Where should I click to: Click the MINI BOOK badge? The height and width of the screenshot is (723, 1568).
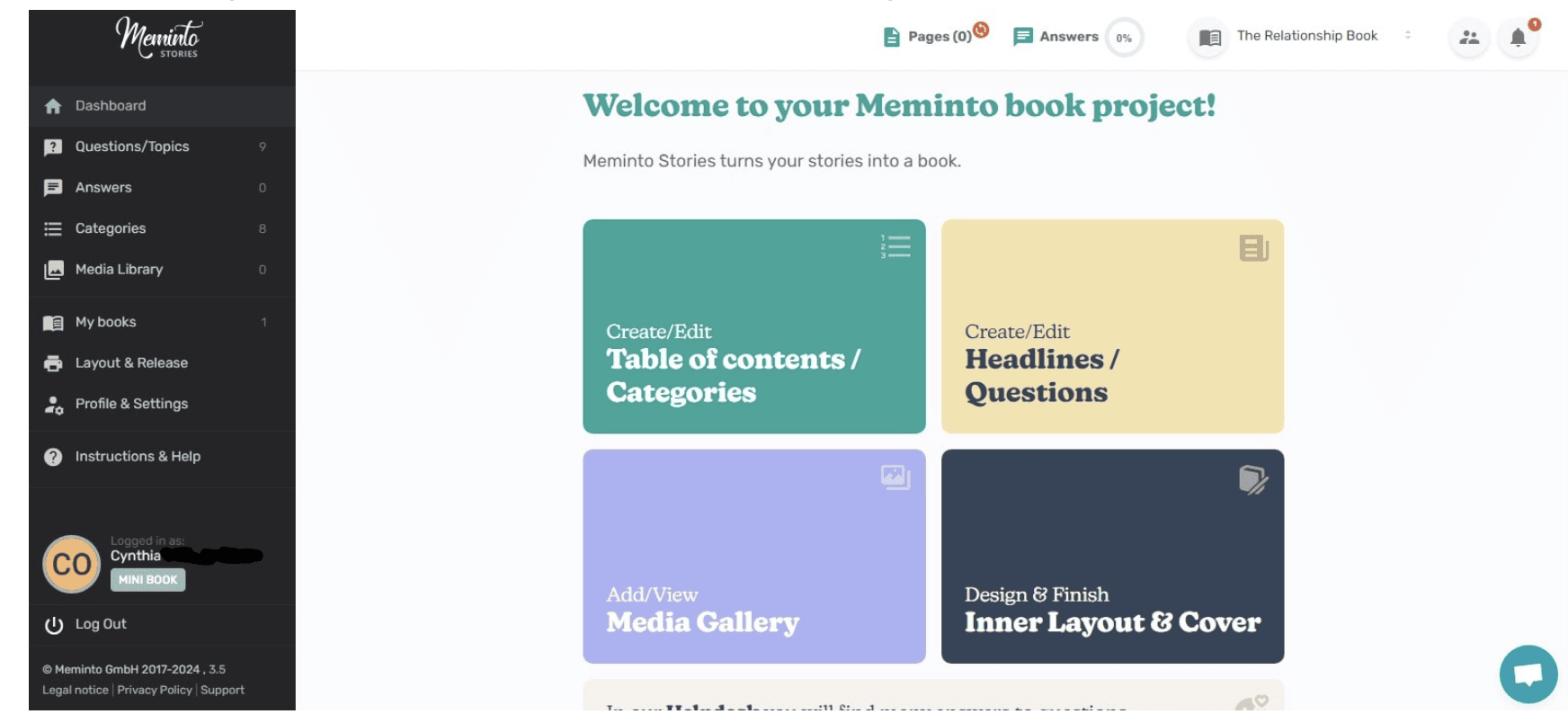pyautogui.click(x=148, y=580)
